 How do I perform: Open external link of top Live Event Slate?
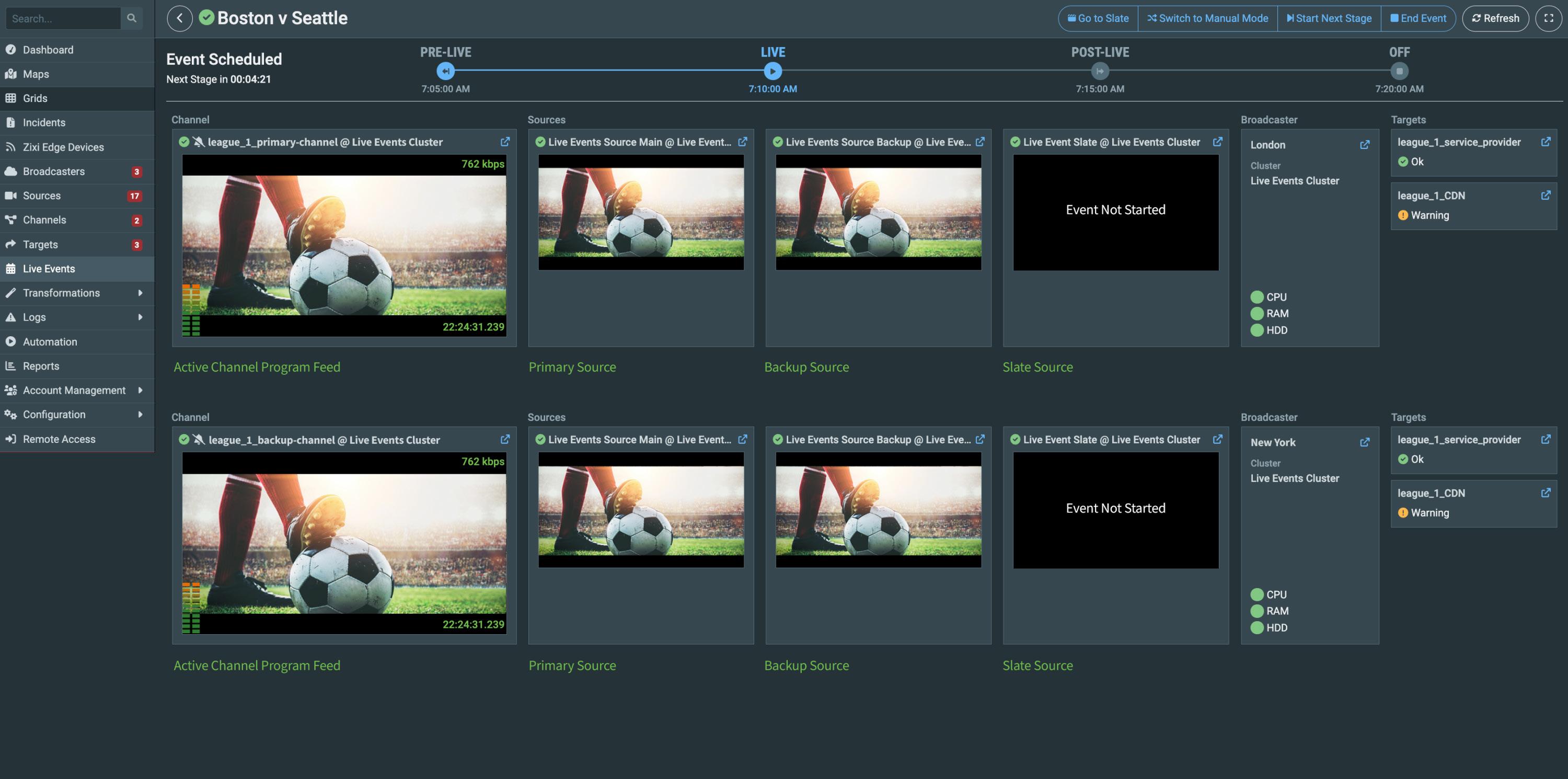pos(1217,142)
